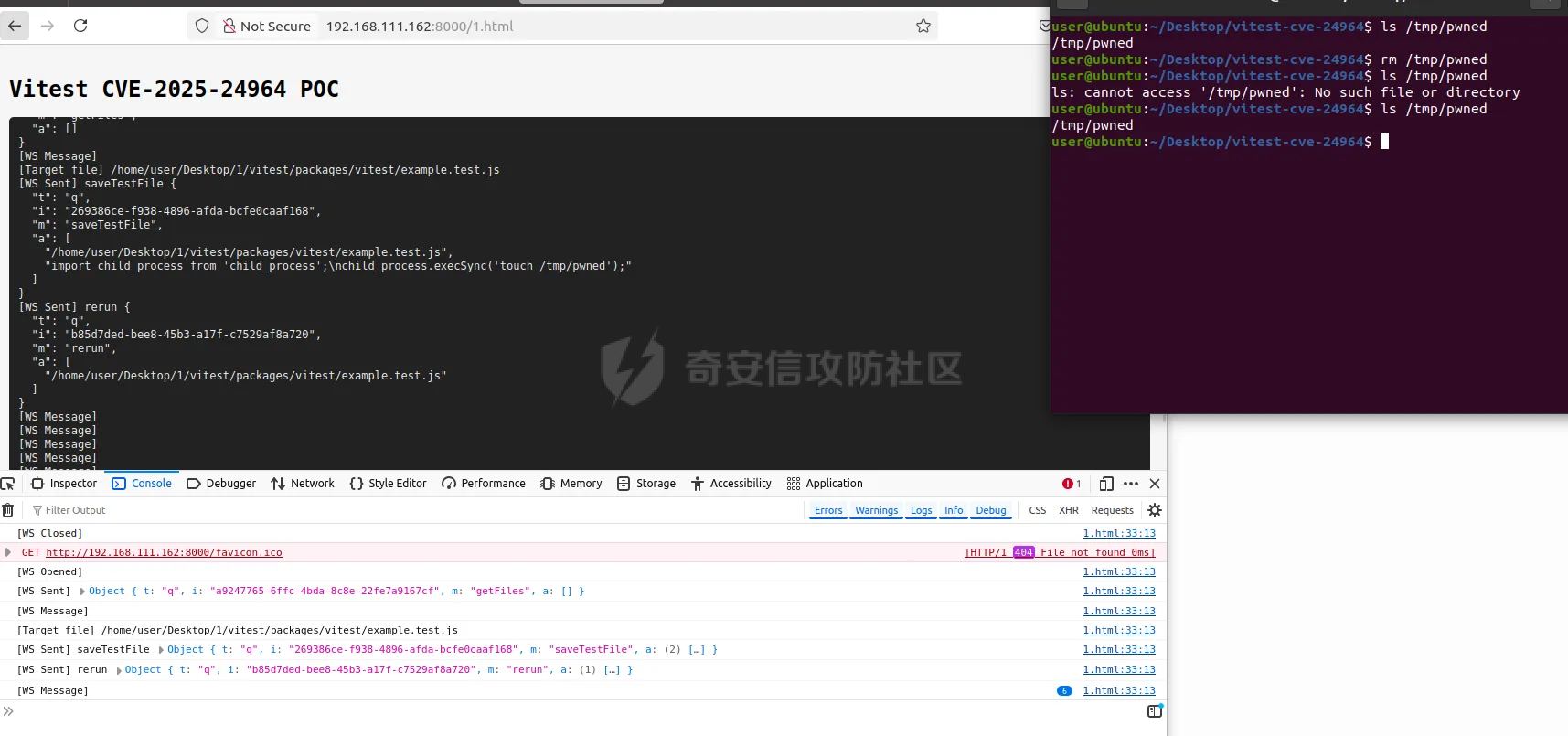Click the 404 status badge
The image size is (1568, 736).
point(1023,552)
